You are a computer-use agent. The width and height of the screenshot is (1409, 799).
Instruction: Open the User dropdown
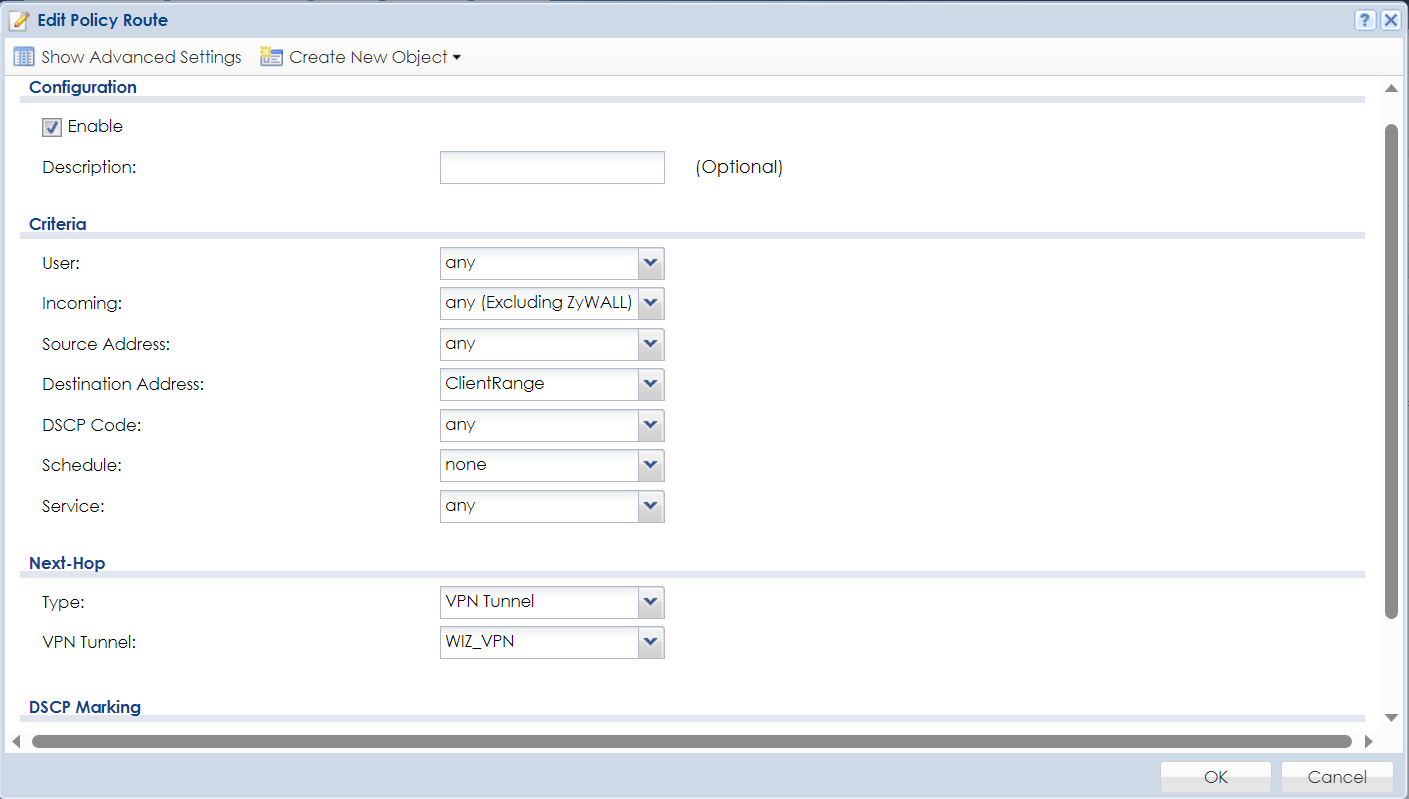click(651, 263)
